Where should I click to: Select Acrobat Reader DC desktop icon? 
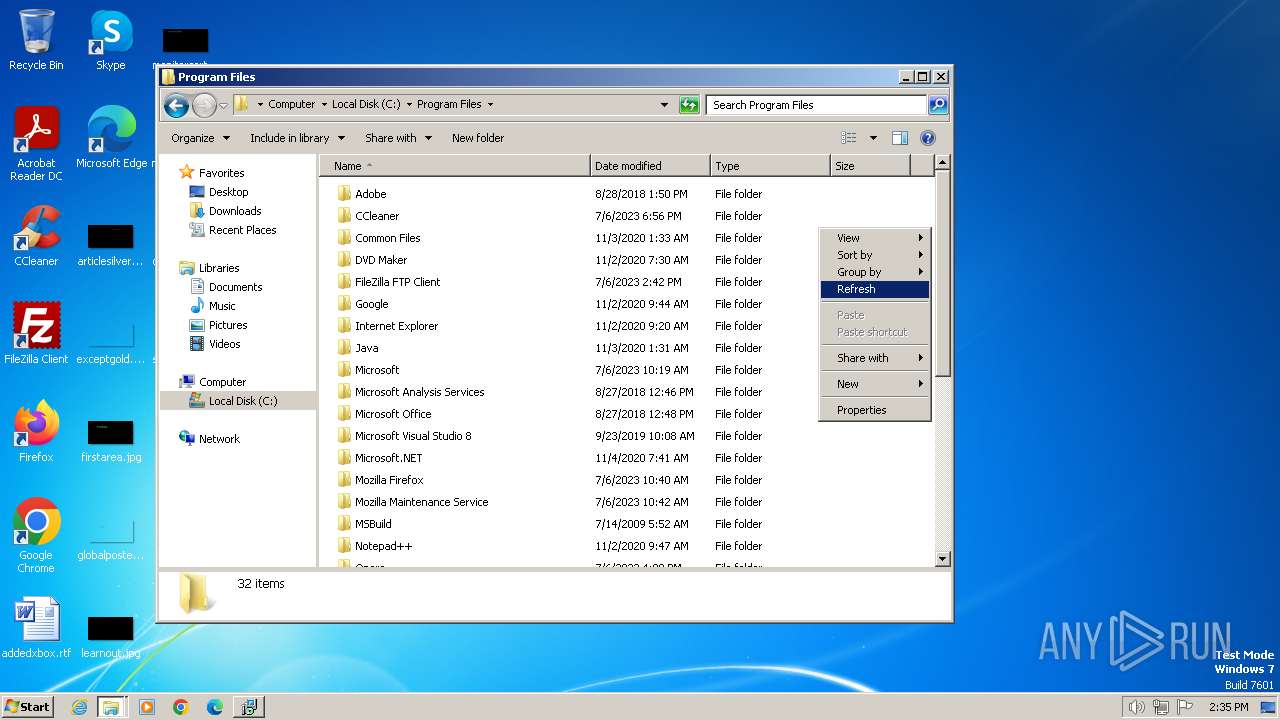pyautogui.click(x=36, y=144)
